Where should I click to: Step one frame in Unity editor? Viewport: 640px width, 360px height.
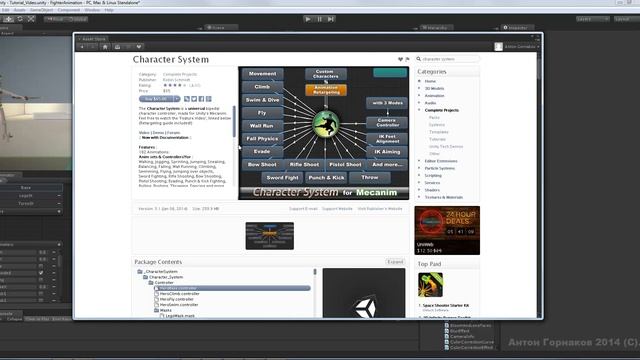pyautogui.click(x=331, y=19)
